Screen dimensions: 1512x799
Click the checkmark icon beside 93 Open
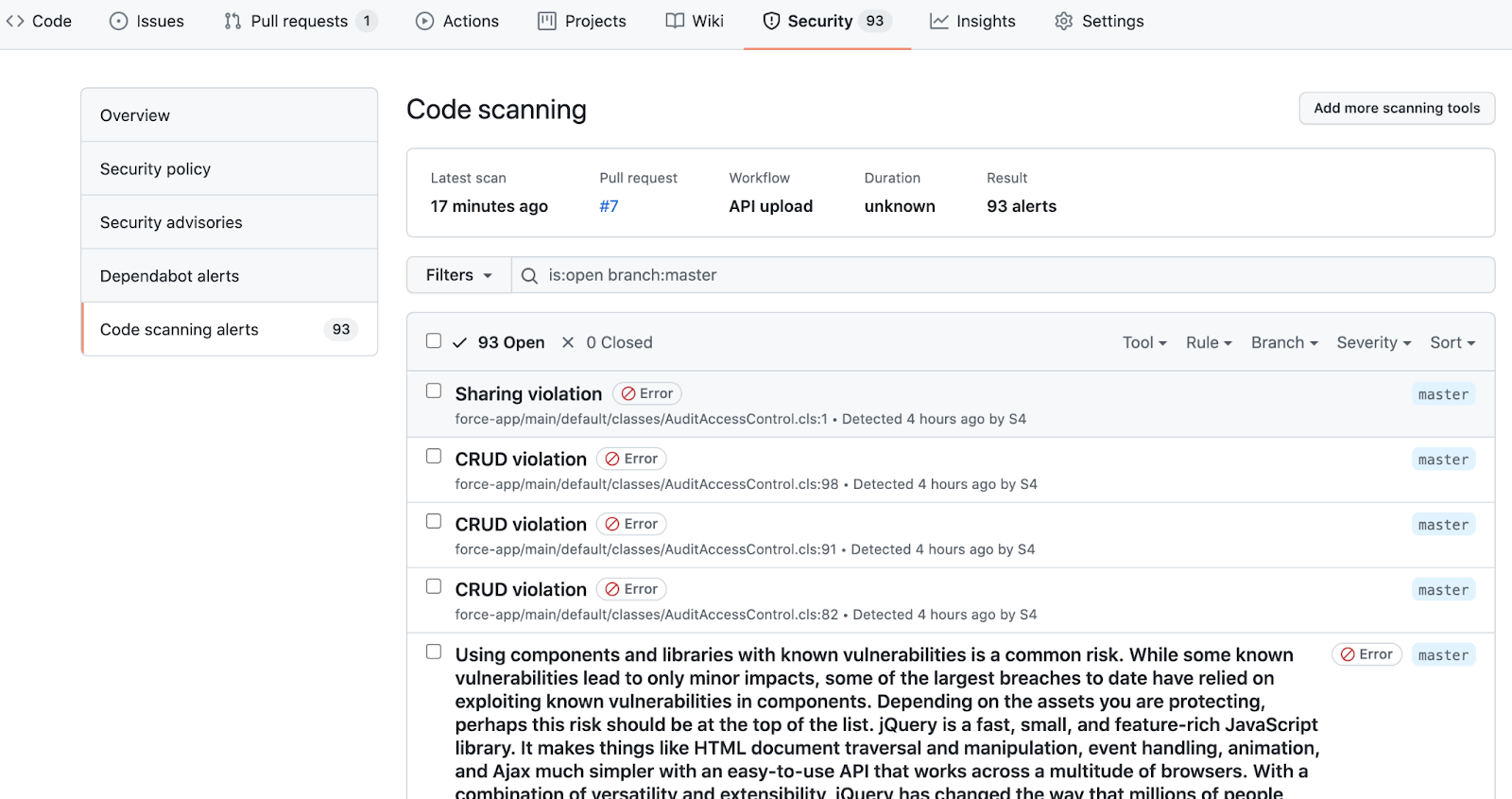(x=459, y=342)
